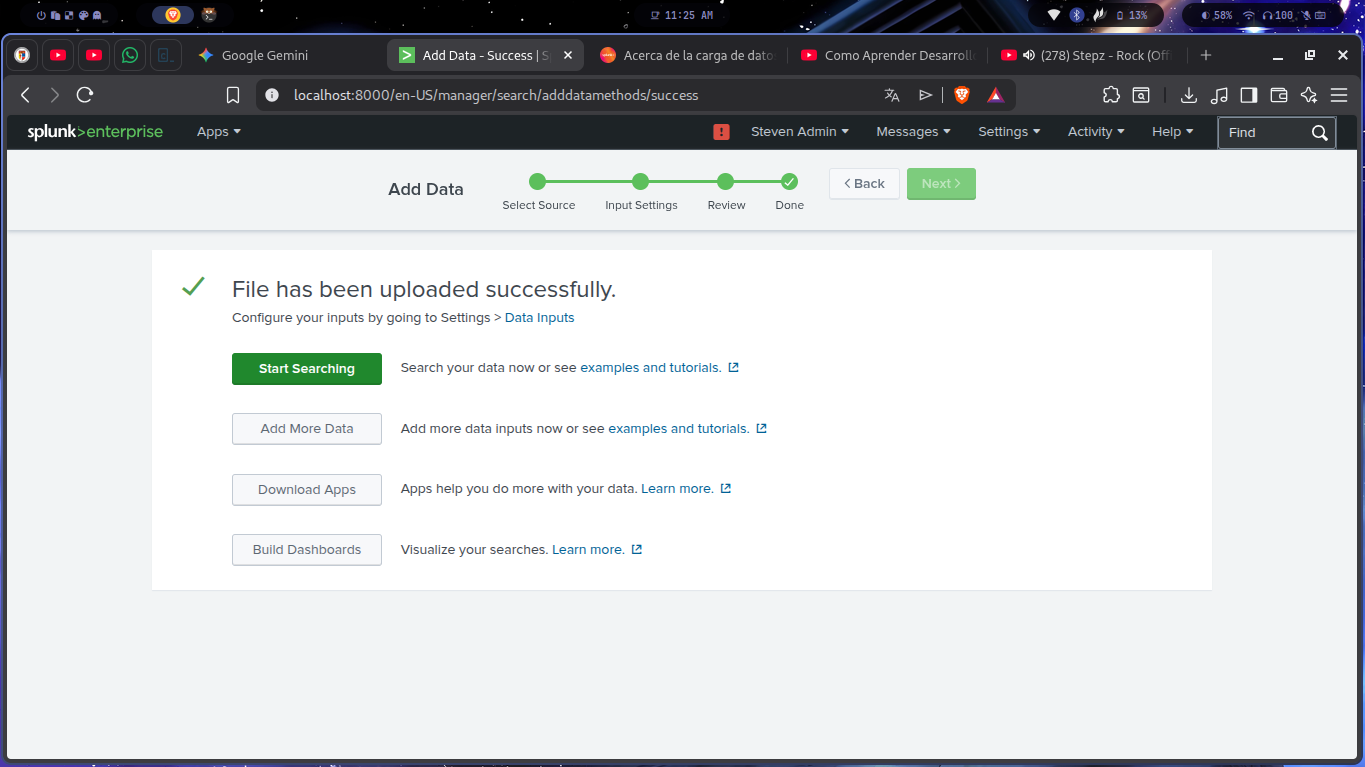Reload the page with the refresh icon

[x=85, y=95]
